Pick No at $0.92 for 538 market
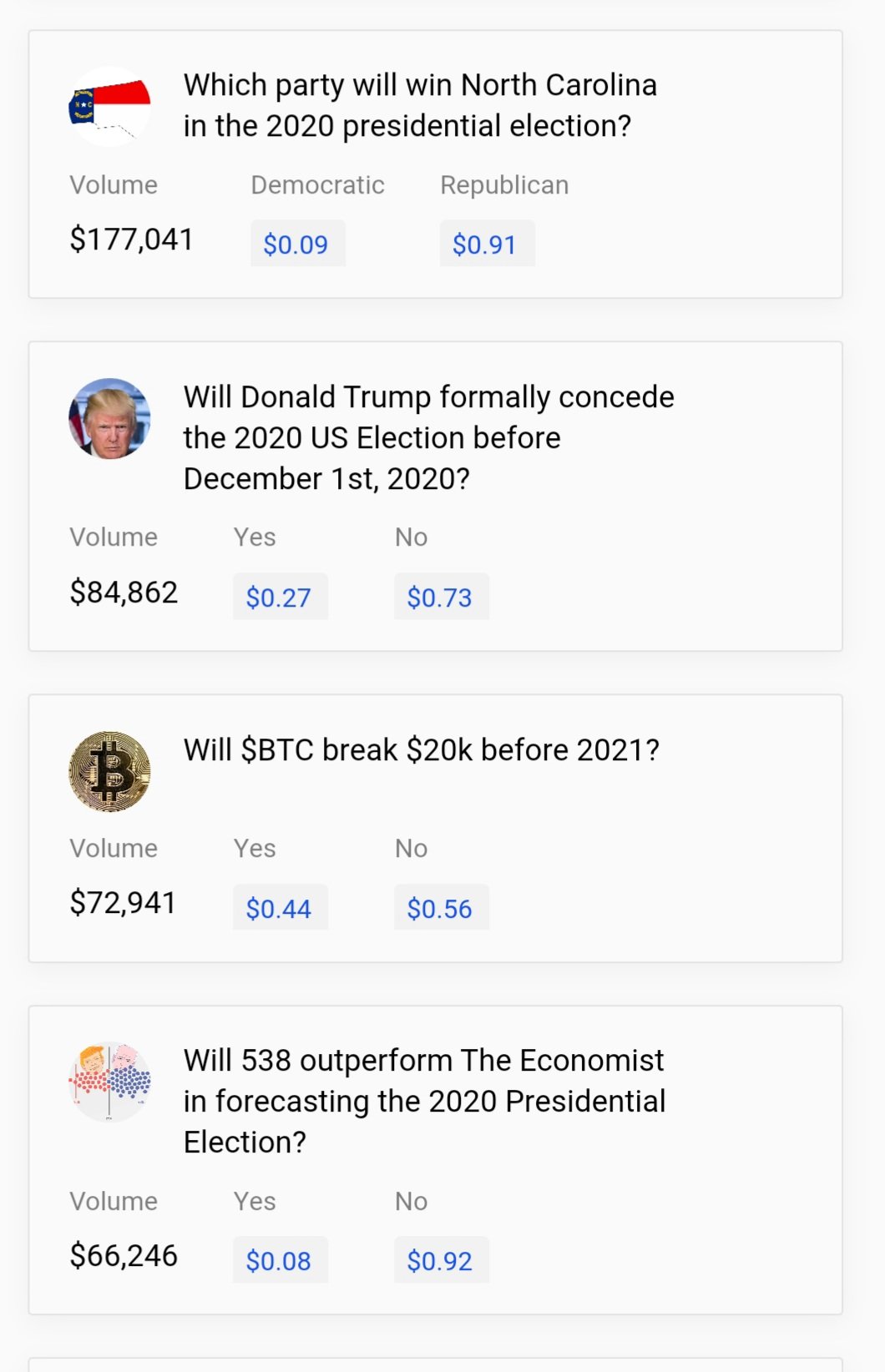 441,1260
